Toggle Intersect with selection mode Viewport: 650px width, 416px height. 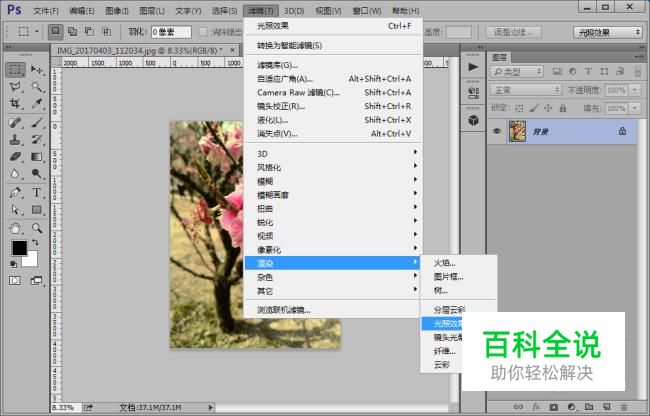[107, 31]
